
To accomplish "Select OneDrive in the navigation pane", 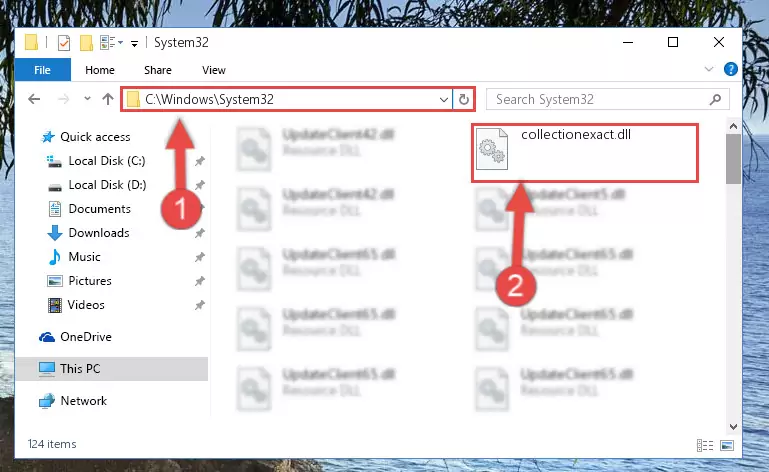I will [86, 337].
